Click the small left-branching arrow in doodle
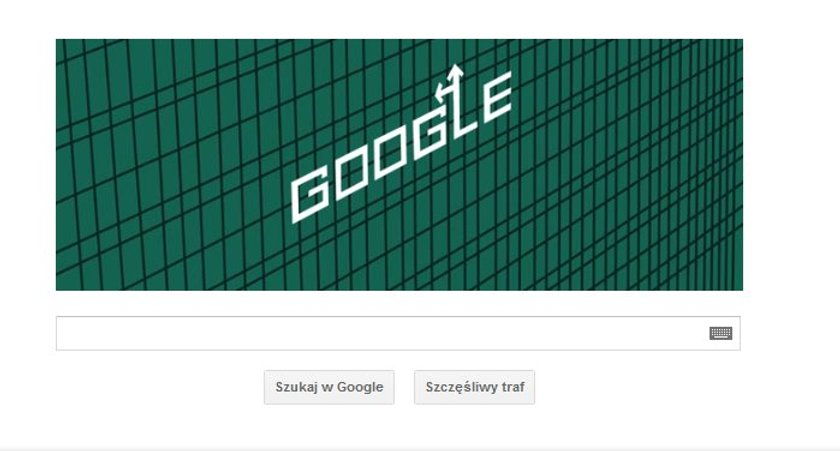 tap(441, 92)
